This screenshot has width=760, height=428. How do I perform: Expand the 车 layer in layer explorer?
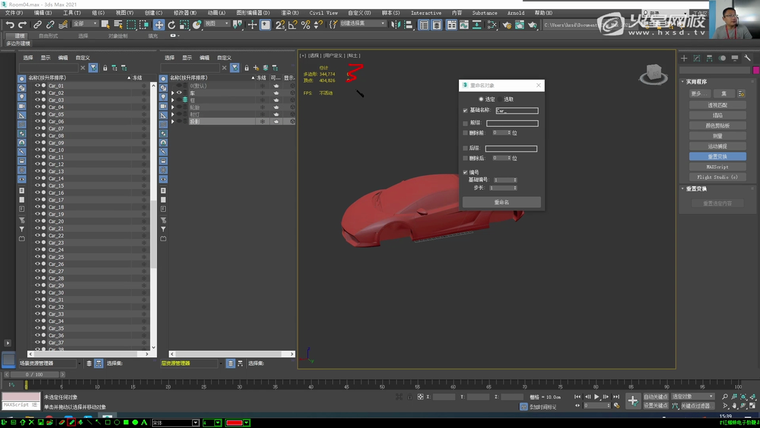tap(172, 93)
